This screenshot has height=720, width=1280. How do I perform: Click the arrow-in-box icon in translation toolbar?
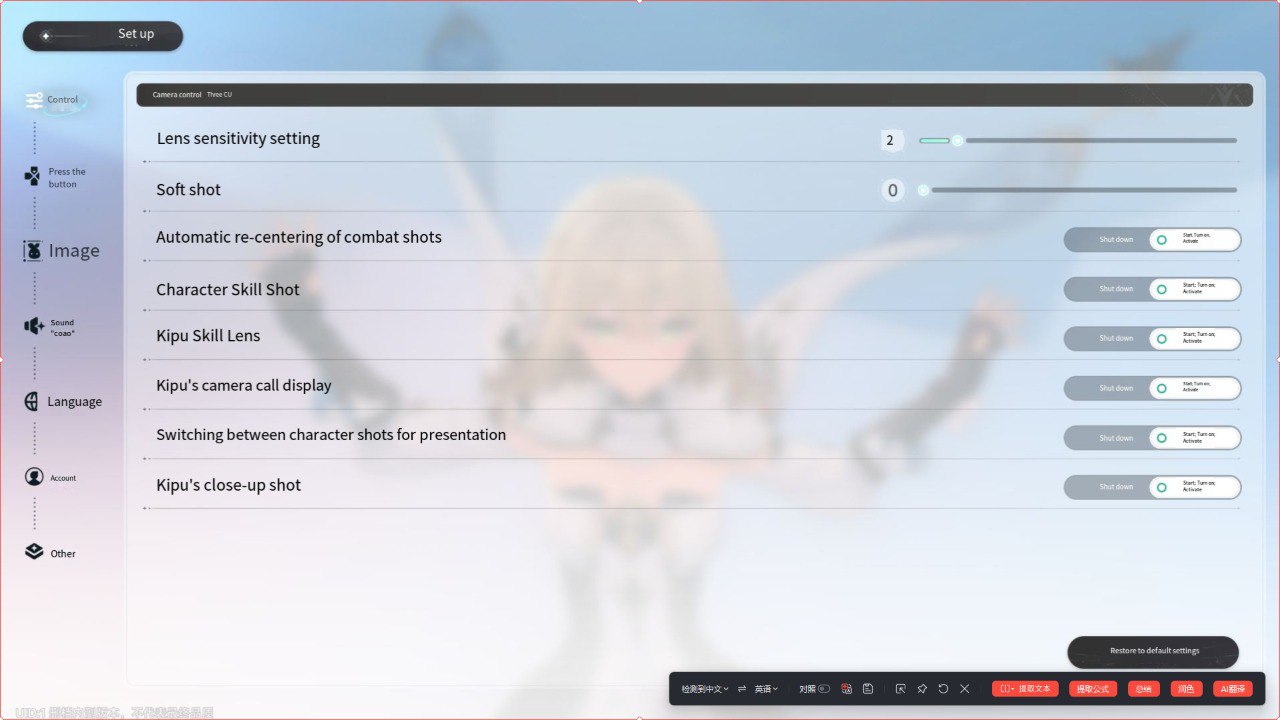coord(901,689)
